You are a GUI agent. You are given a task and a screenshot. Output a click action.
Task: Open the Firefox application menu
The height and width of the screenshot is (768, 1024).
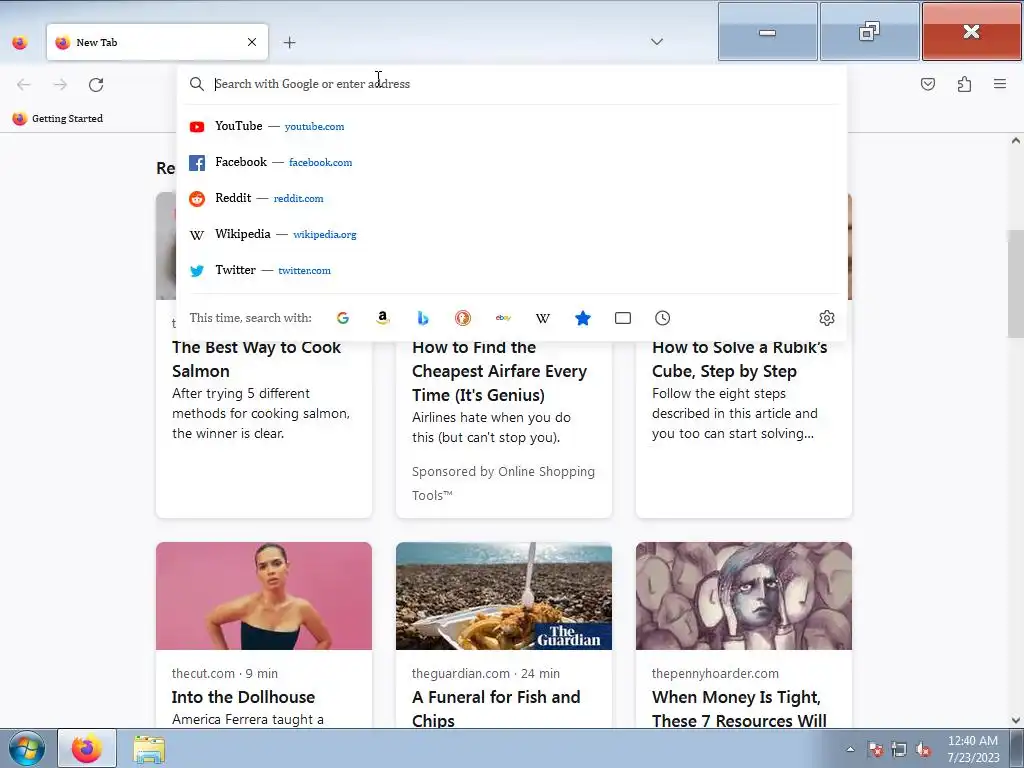pos(1000,84)
